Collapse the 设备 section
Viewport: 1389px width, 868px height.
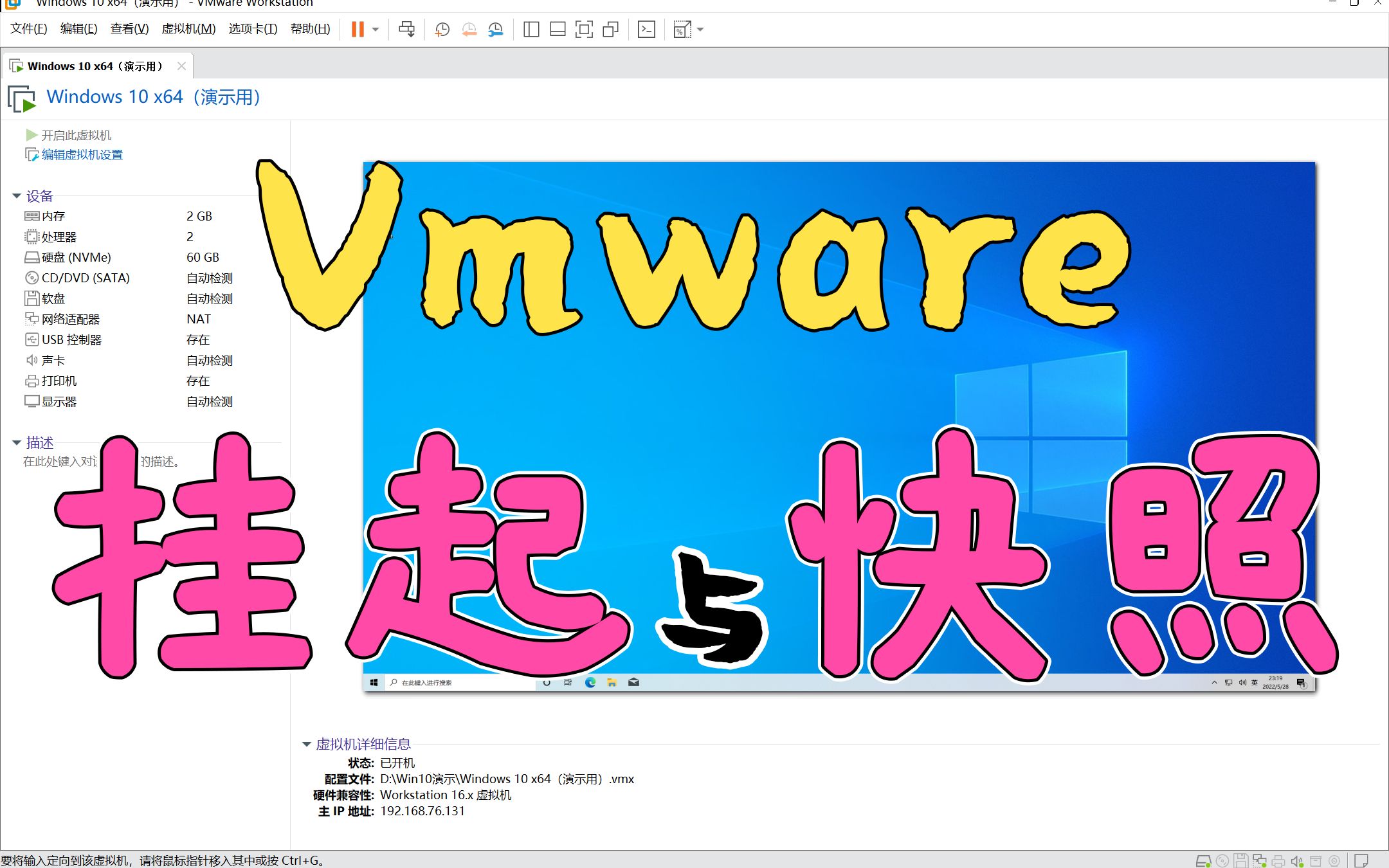pyautogui.click(x=17, y=196)
